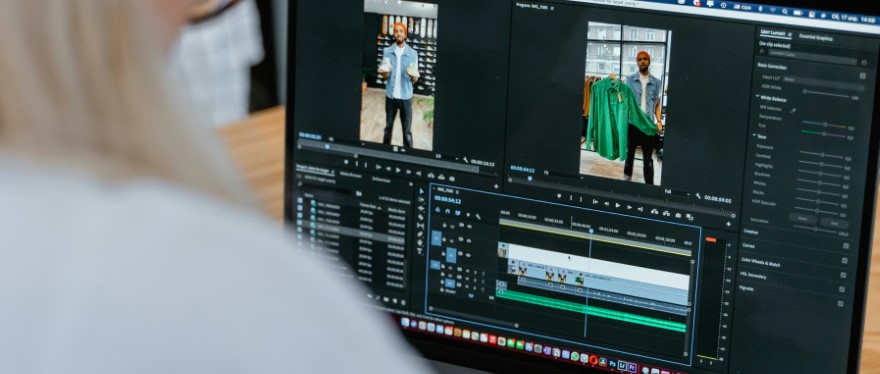The image size is (880, 374).
Task: Switch to the Essential Graphics tab
Action: click(815, 38)
